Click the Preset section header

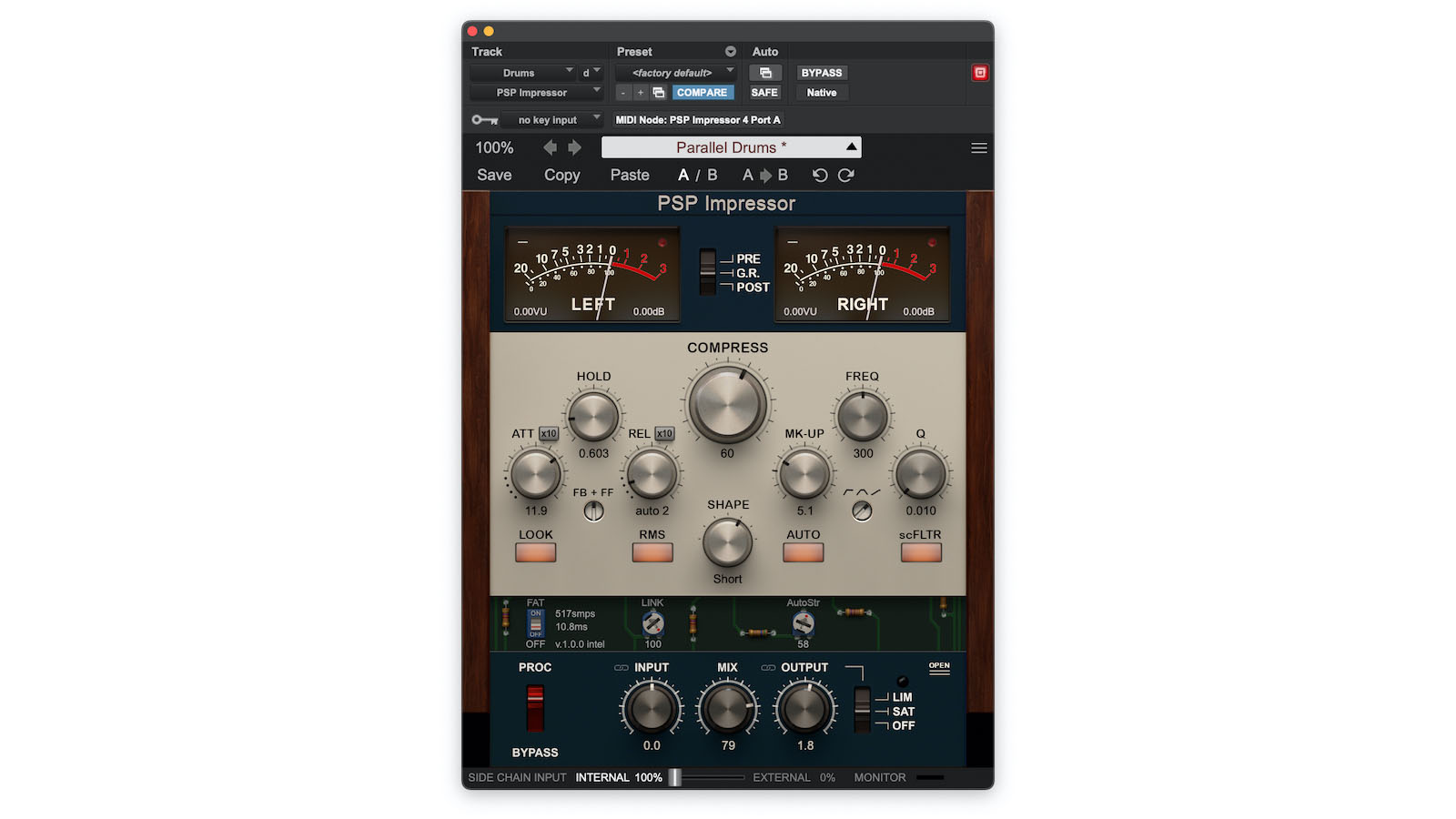635,52
